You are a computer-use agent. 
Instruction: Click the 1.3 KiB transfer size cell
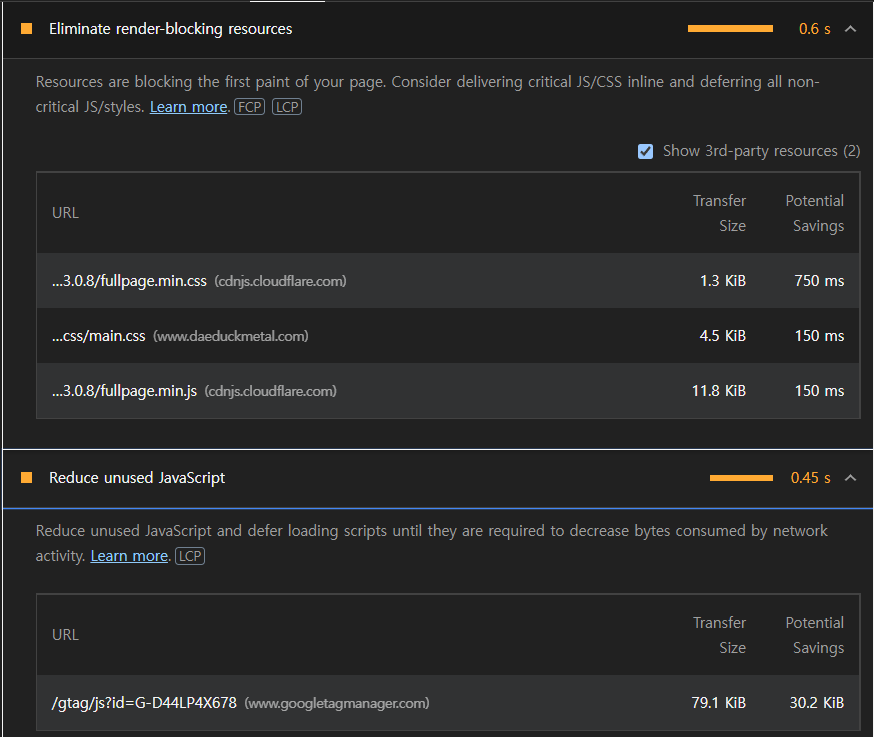(x=722, y=281)
